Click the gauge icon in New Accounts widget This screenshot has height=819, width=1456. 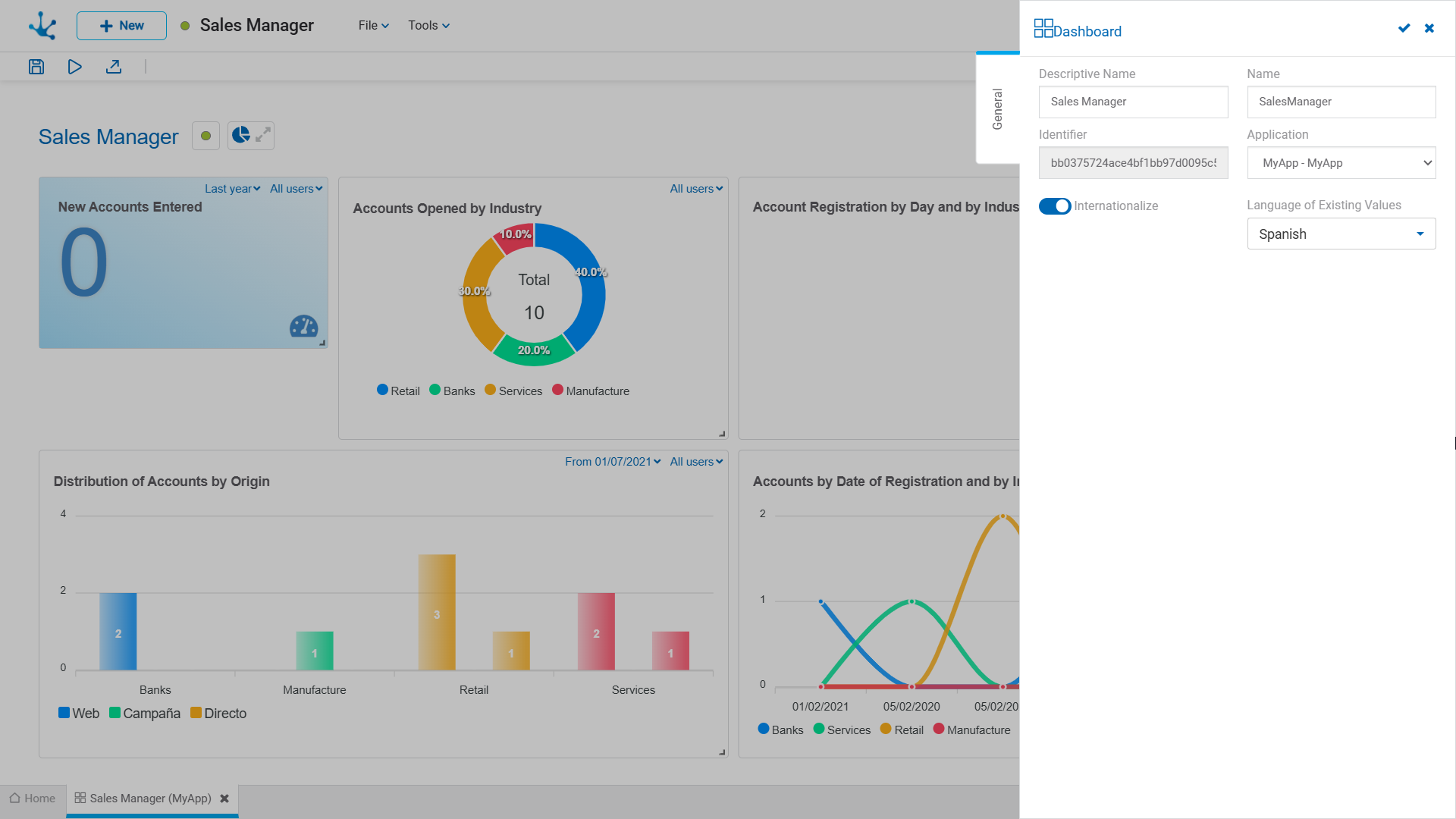(x=303, y=326)
